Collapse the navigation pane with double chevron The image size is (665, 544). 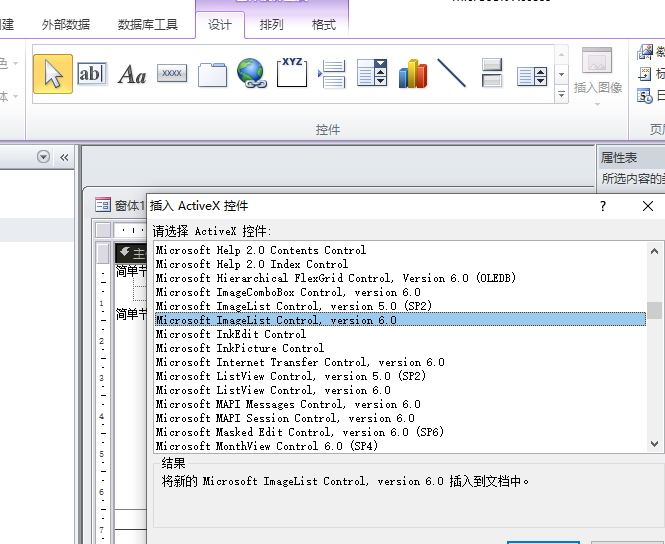click(64, 158)
